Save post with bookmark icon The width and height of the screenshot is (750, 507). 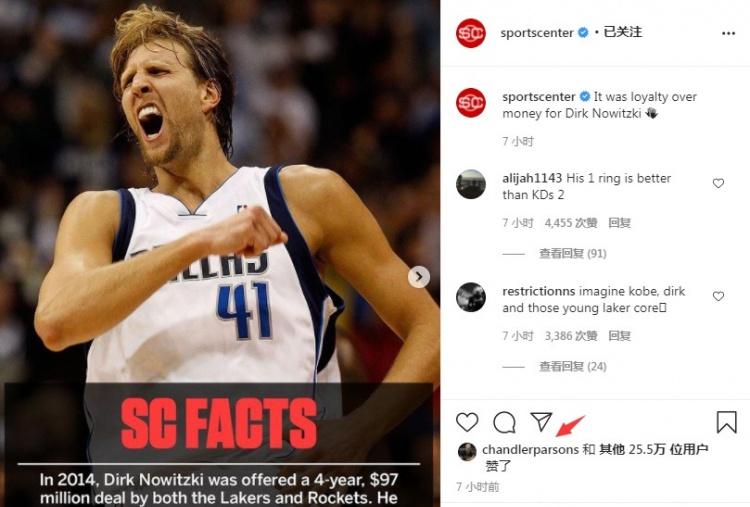point(726,422)
